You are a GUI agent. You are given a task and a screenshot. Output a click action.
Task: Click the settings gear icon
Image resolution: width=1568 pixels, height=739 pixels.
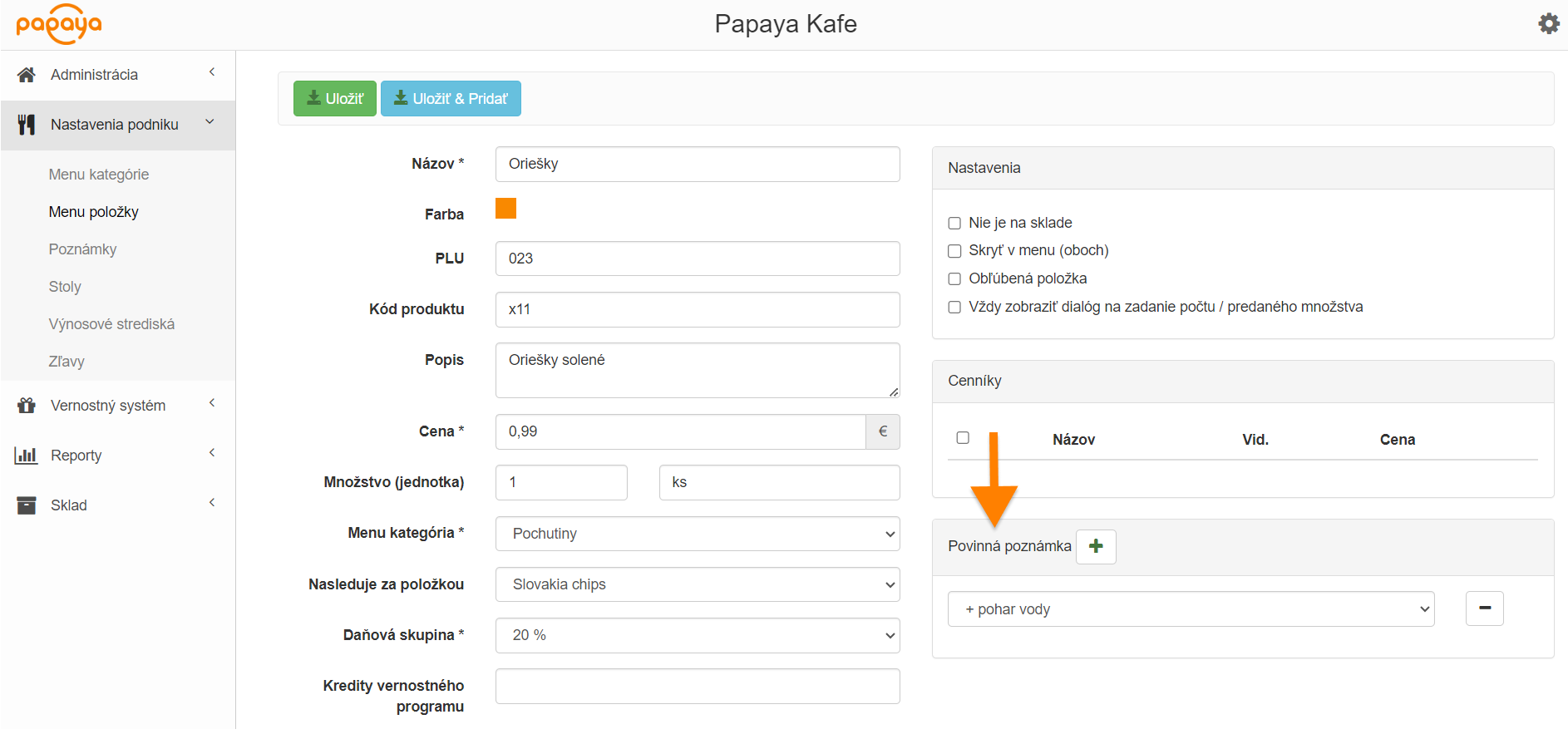1548,23
